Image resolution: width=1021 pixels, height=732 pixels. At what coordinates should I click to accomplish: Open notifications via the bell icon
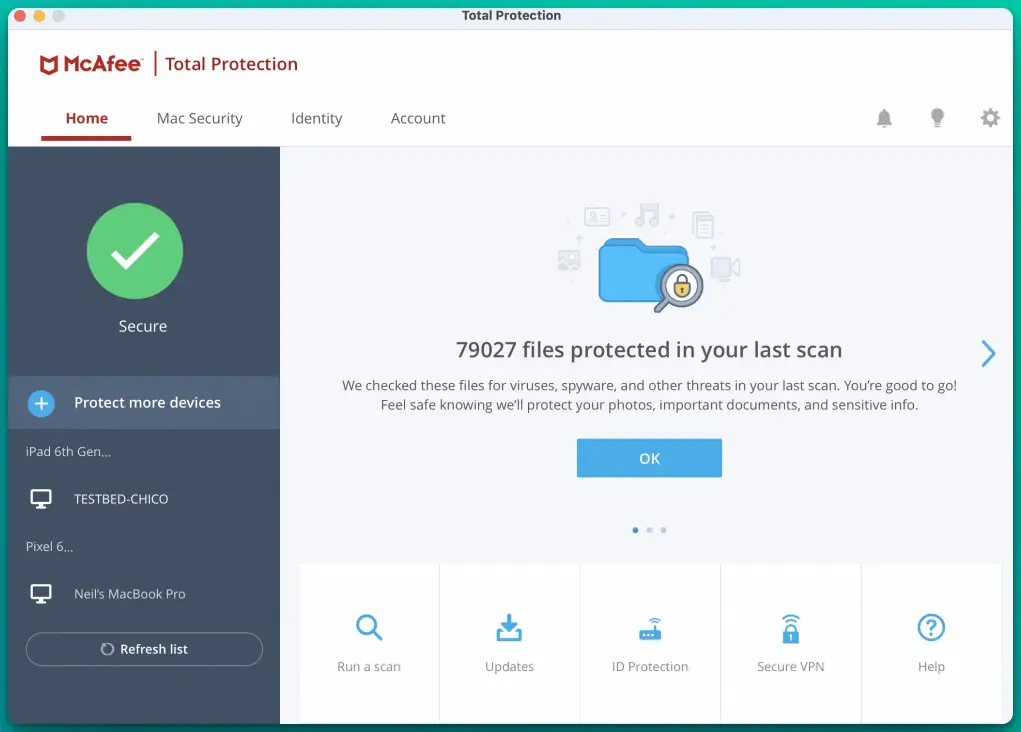884,118
